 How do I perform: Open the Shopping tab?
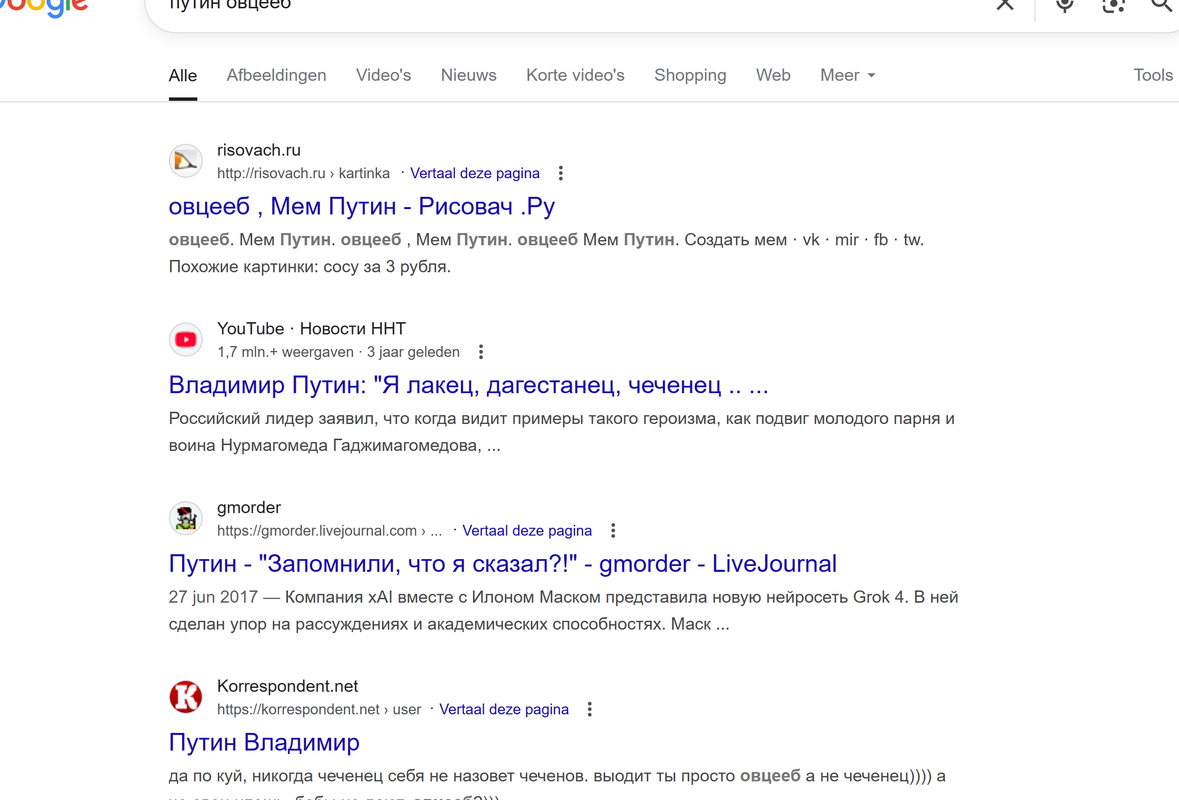pos(690,75)
